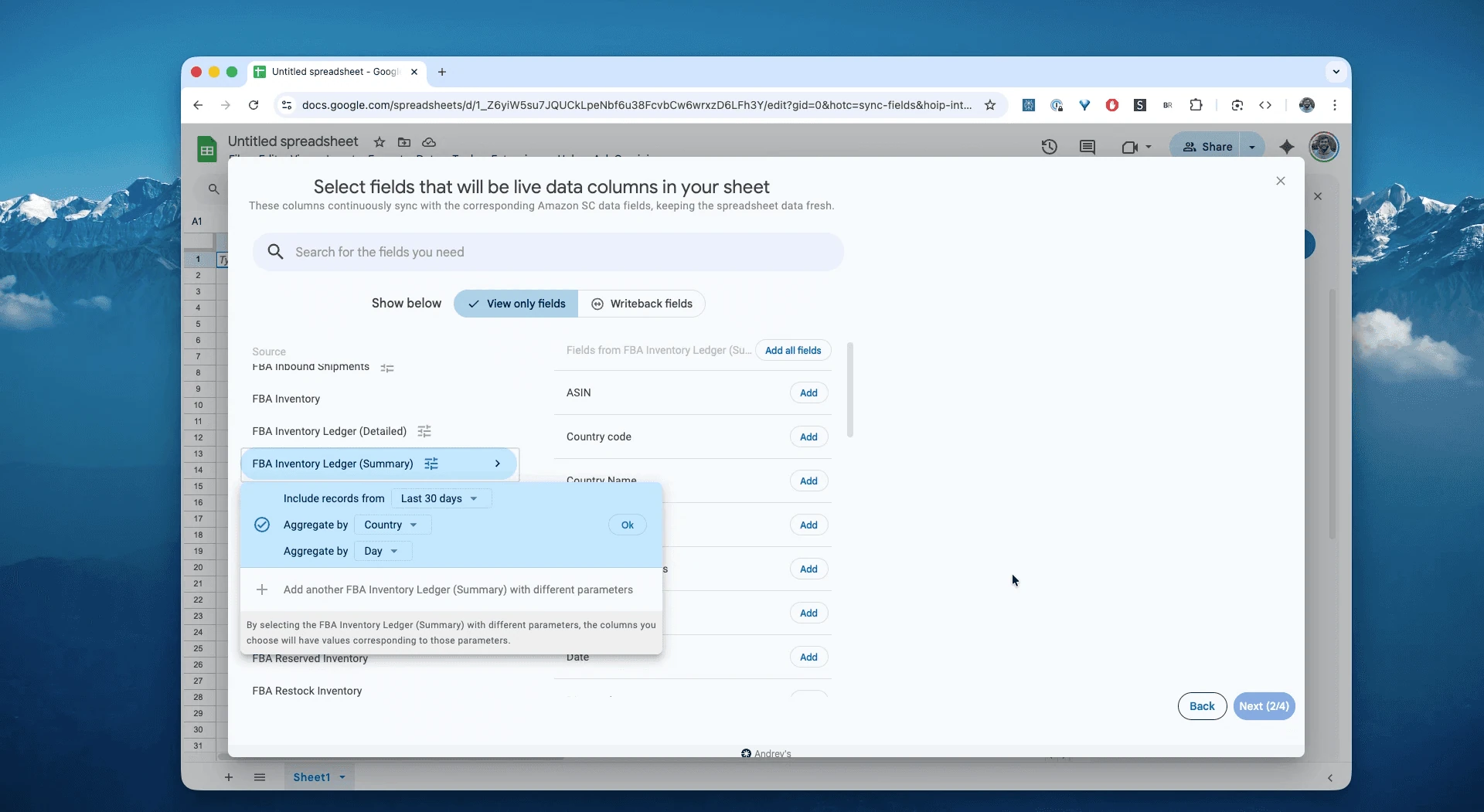This screenshot has width=1484, height=812.
Task: Add a new sheet with plus icon
Action: (x=229, y=777)
